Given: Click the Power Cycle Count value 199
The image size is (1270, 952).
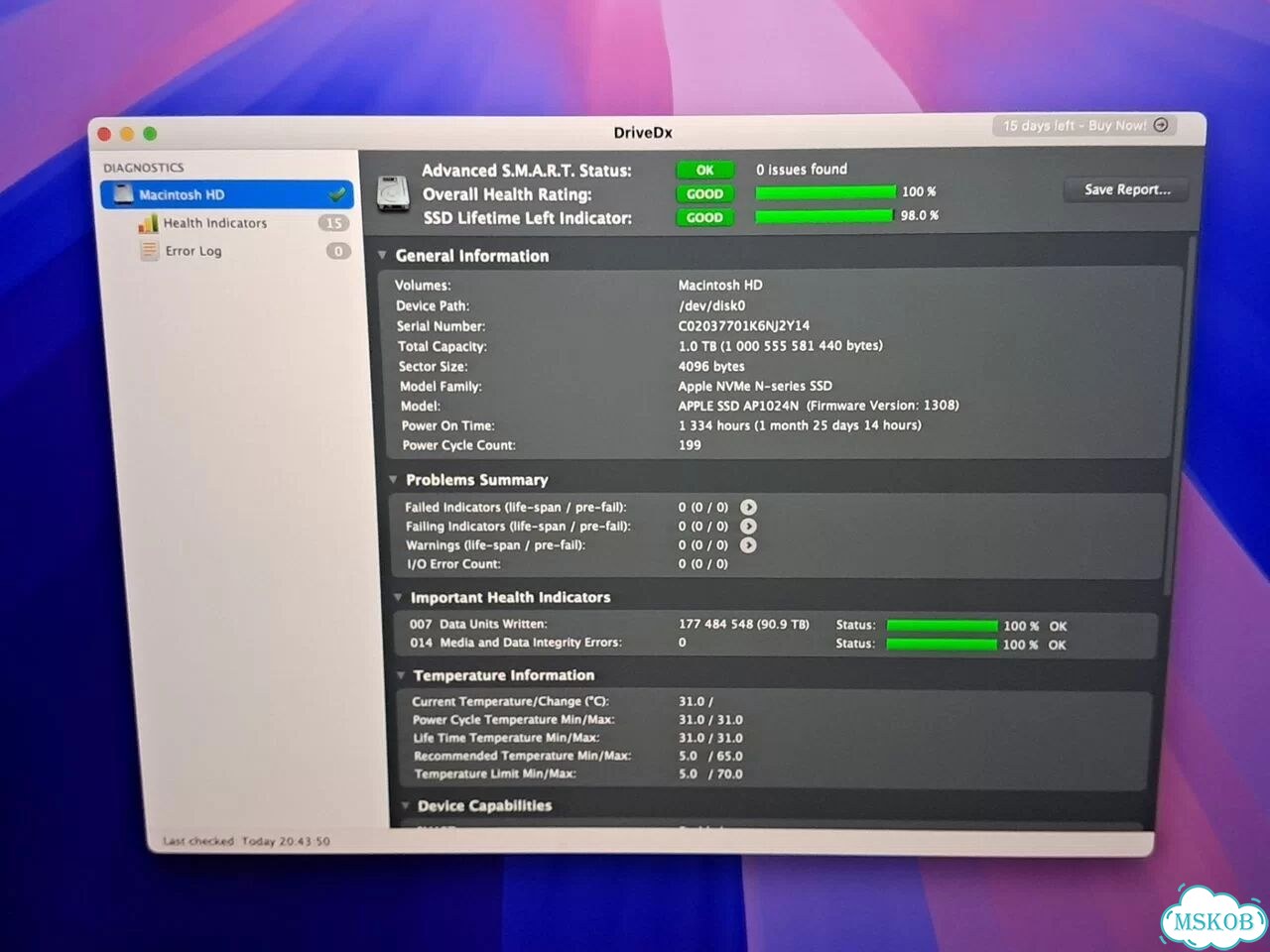Looking at the screenshot, I should pos(690,445).
